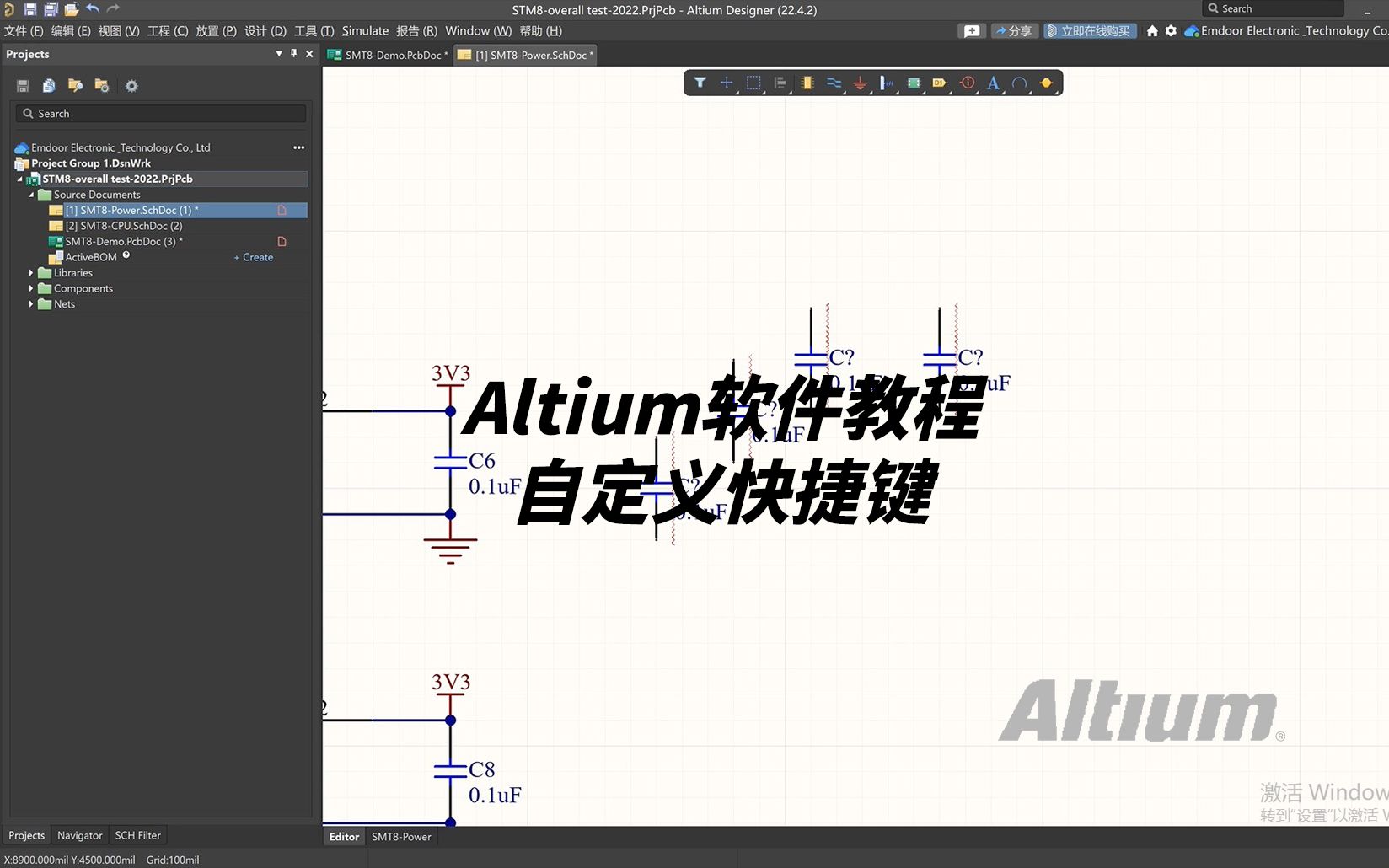Click the Home icon in the top bar

pos(1152,30)
